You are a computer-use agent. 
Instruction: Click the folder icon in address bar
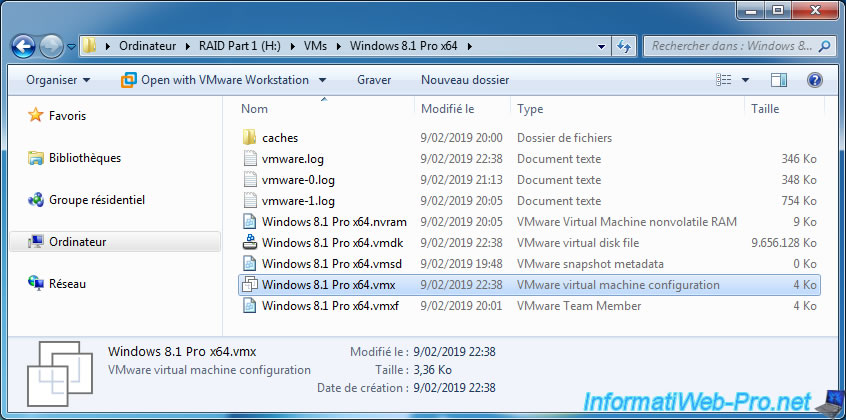coord(90,46)
